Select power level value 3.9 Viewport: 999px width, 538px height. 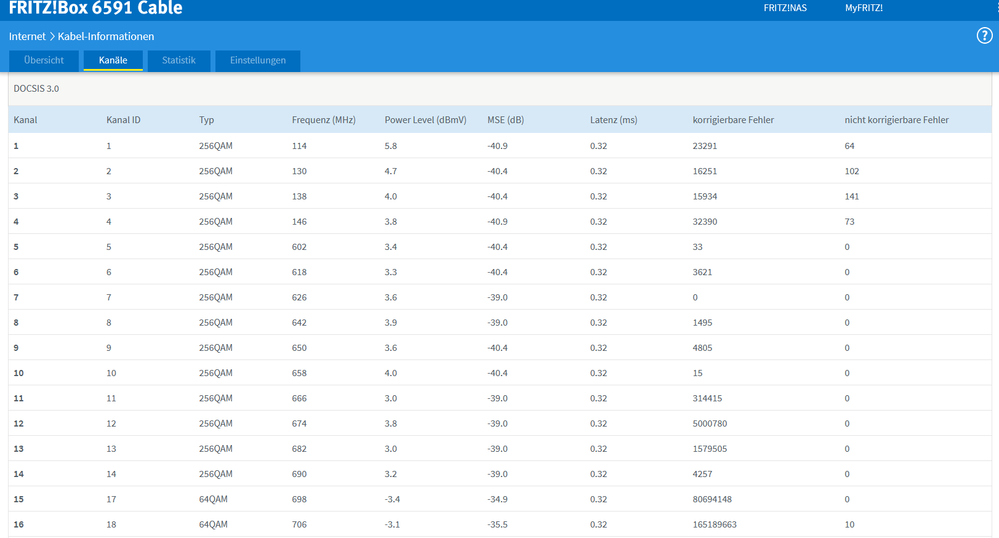[391, 323]
